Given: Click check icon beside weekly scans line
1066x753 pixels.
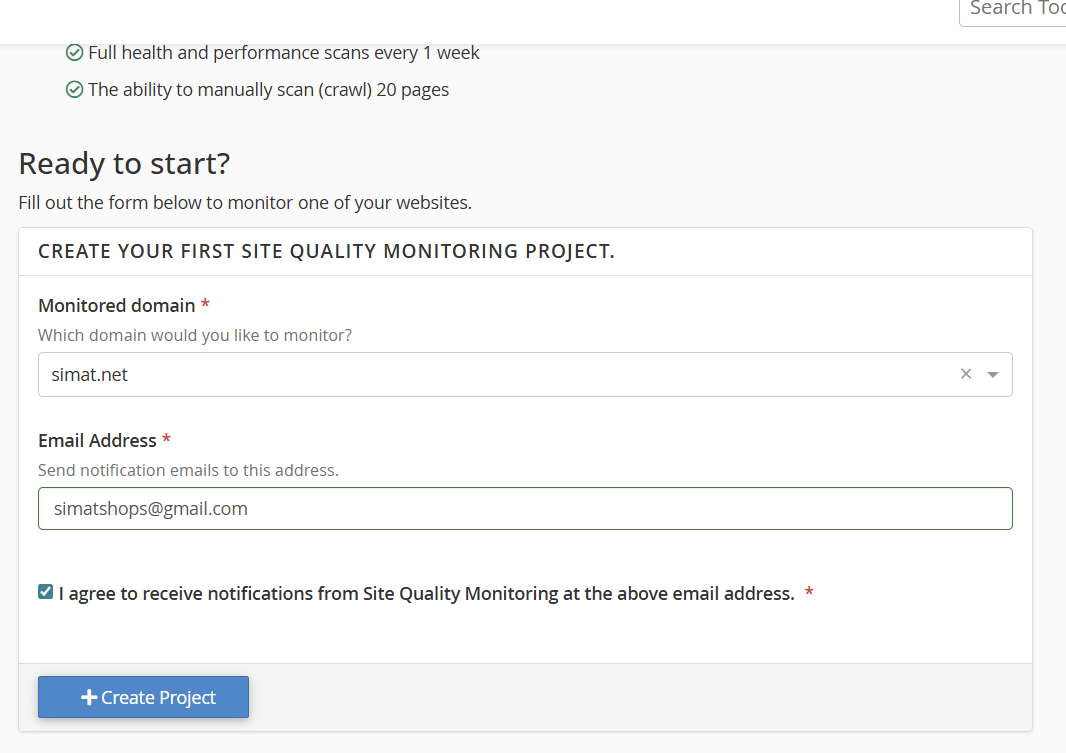Looking at the screenshot, I should pyautogui.click(x=74, y=53).
